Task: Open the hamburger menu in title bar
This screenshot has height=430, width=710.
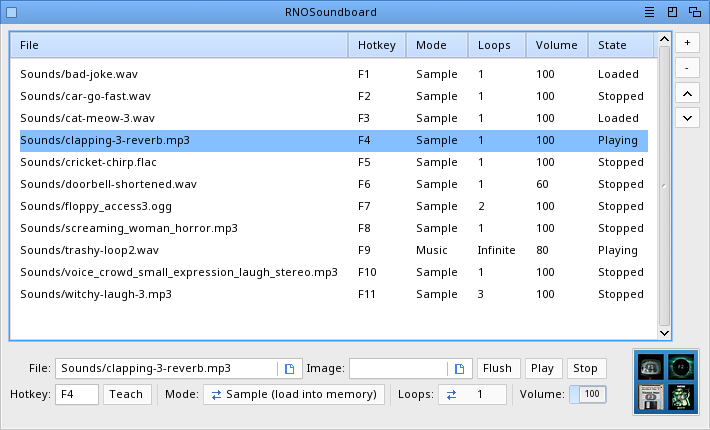Action: [649, 12]
